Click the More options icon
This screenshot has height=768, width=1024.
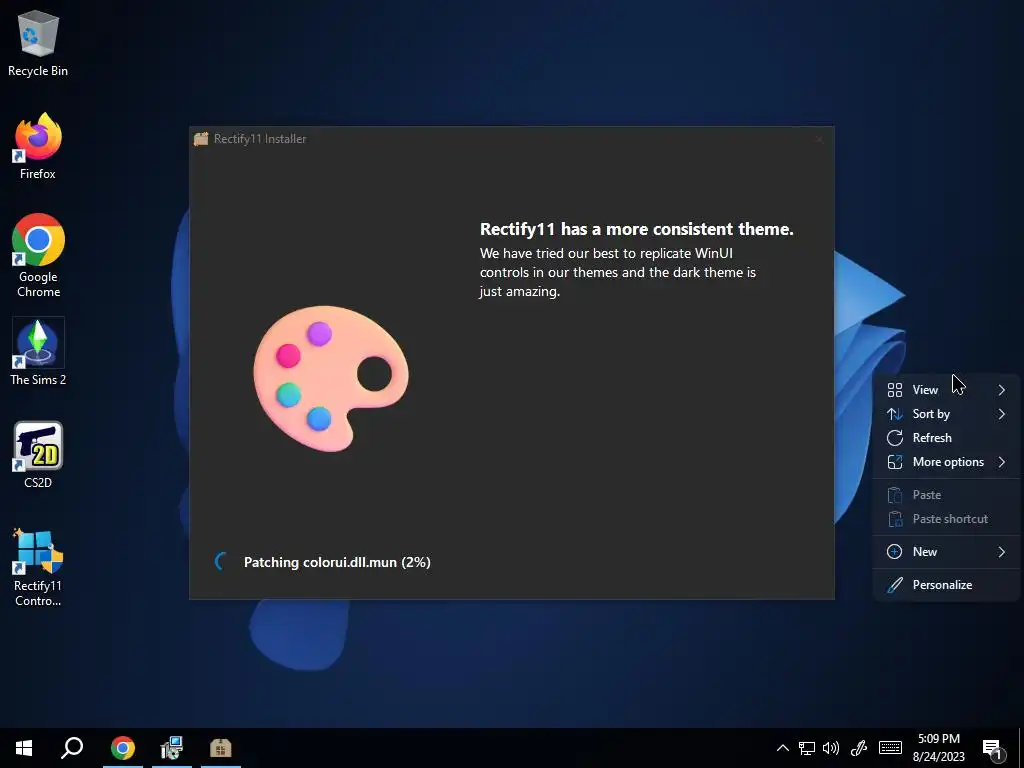coord(895,462)
